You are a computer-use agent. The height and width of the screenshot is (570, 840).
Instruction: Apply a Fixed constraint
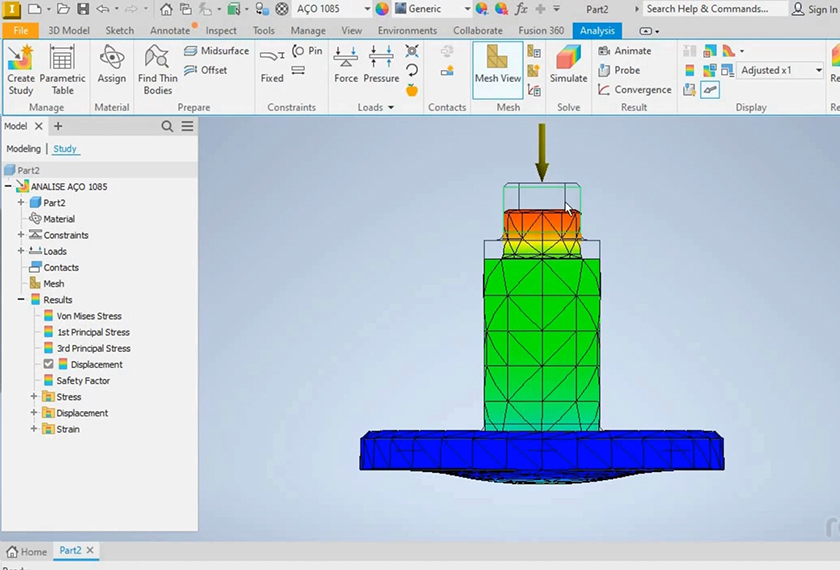[272, 66]
